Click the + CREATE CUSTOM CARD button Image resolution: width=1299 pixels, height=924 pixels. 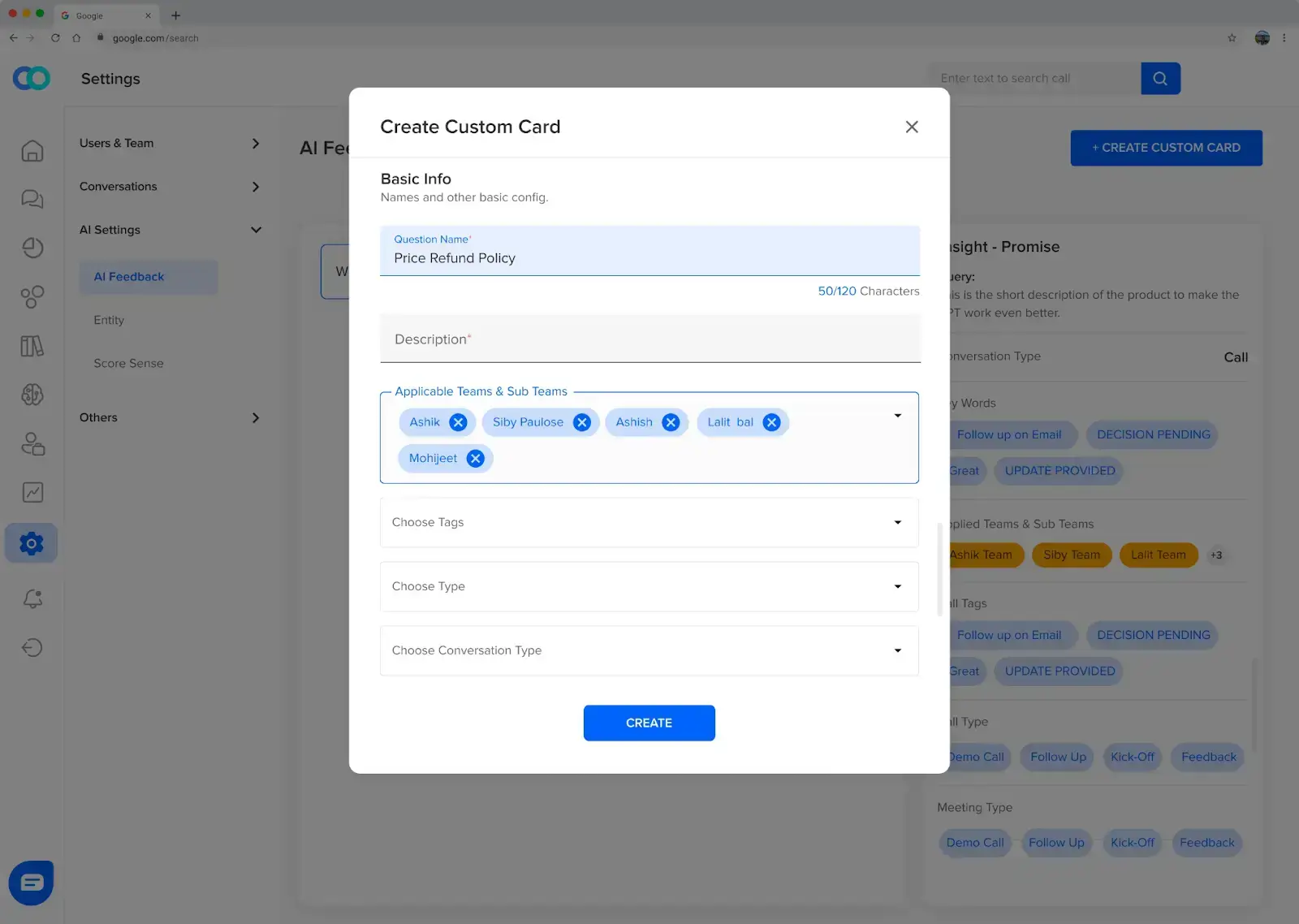tap(1166, 148)
